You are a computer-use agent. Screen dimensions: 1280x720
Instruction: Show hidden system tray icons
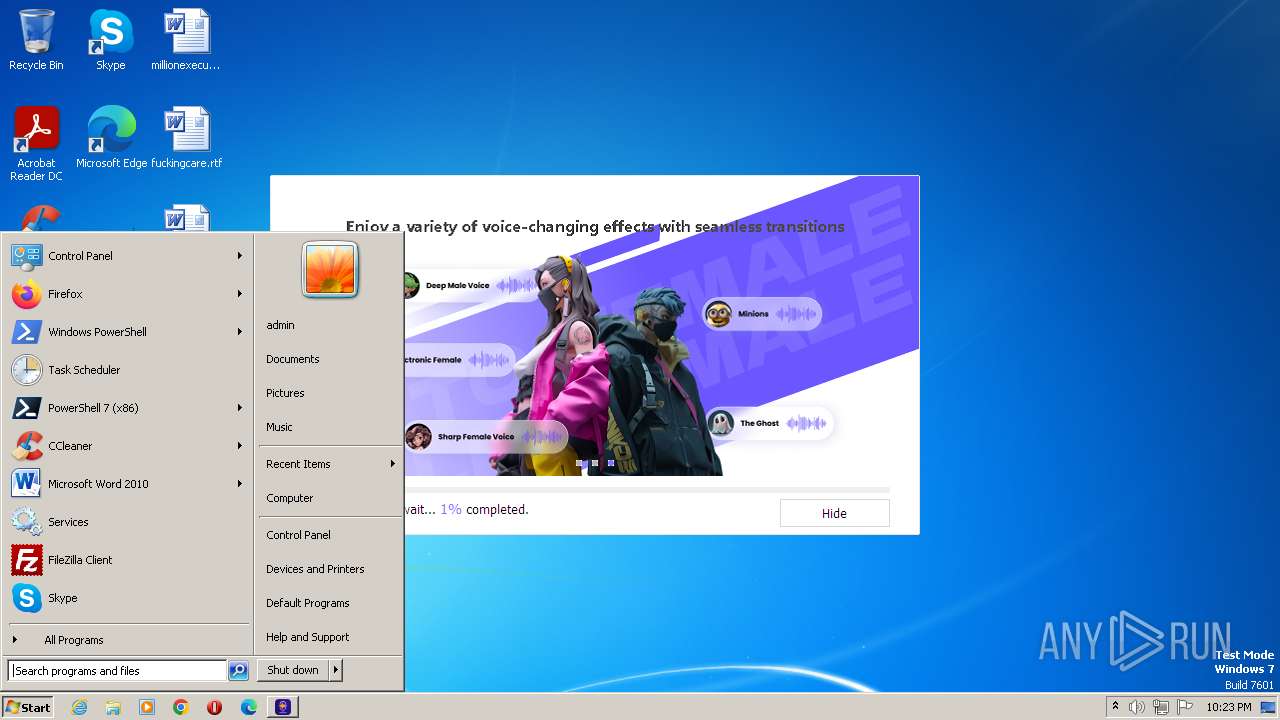tap(1115, 707)
